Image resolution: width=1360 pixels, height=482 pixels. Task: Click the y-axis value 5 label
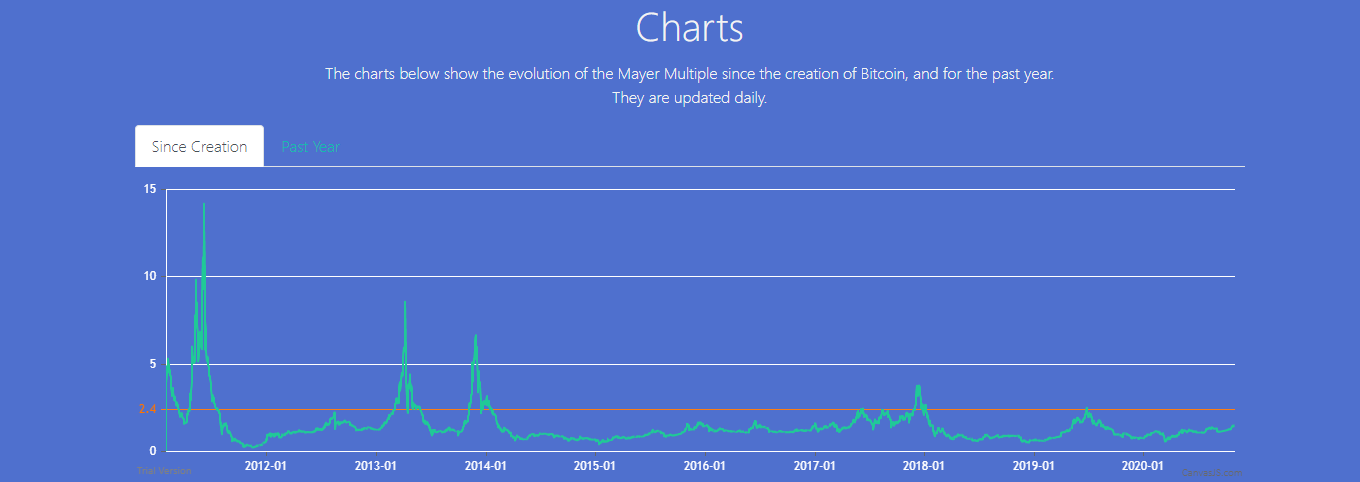point(153,364)
